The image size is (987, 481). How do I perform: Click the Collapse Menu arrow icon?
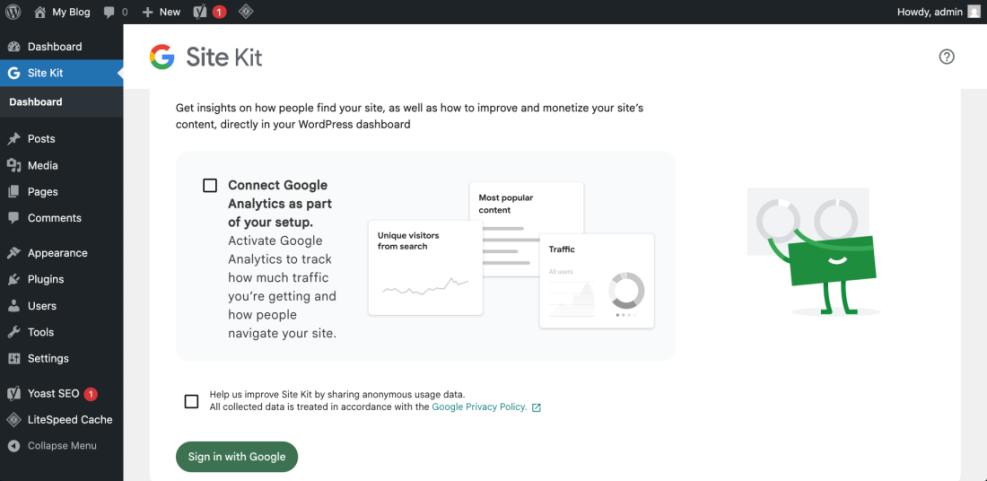pyautogui.click(x=14, y=446)
